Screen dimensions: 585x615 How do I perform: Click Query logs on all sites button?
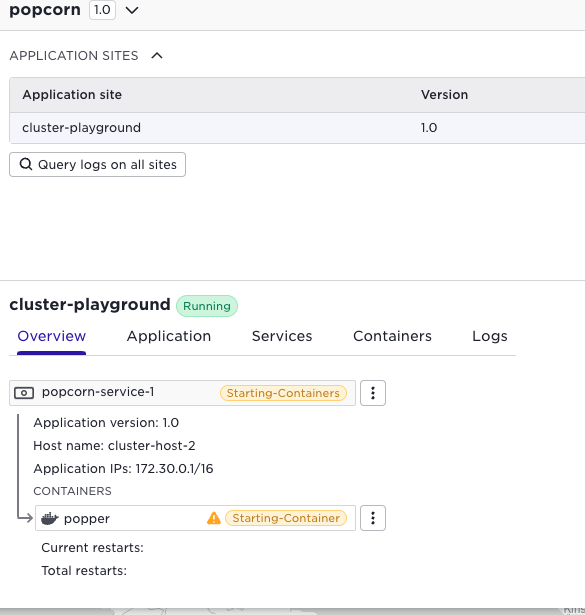(97, 164)
